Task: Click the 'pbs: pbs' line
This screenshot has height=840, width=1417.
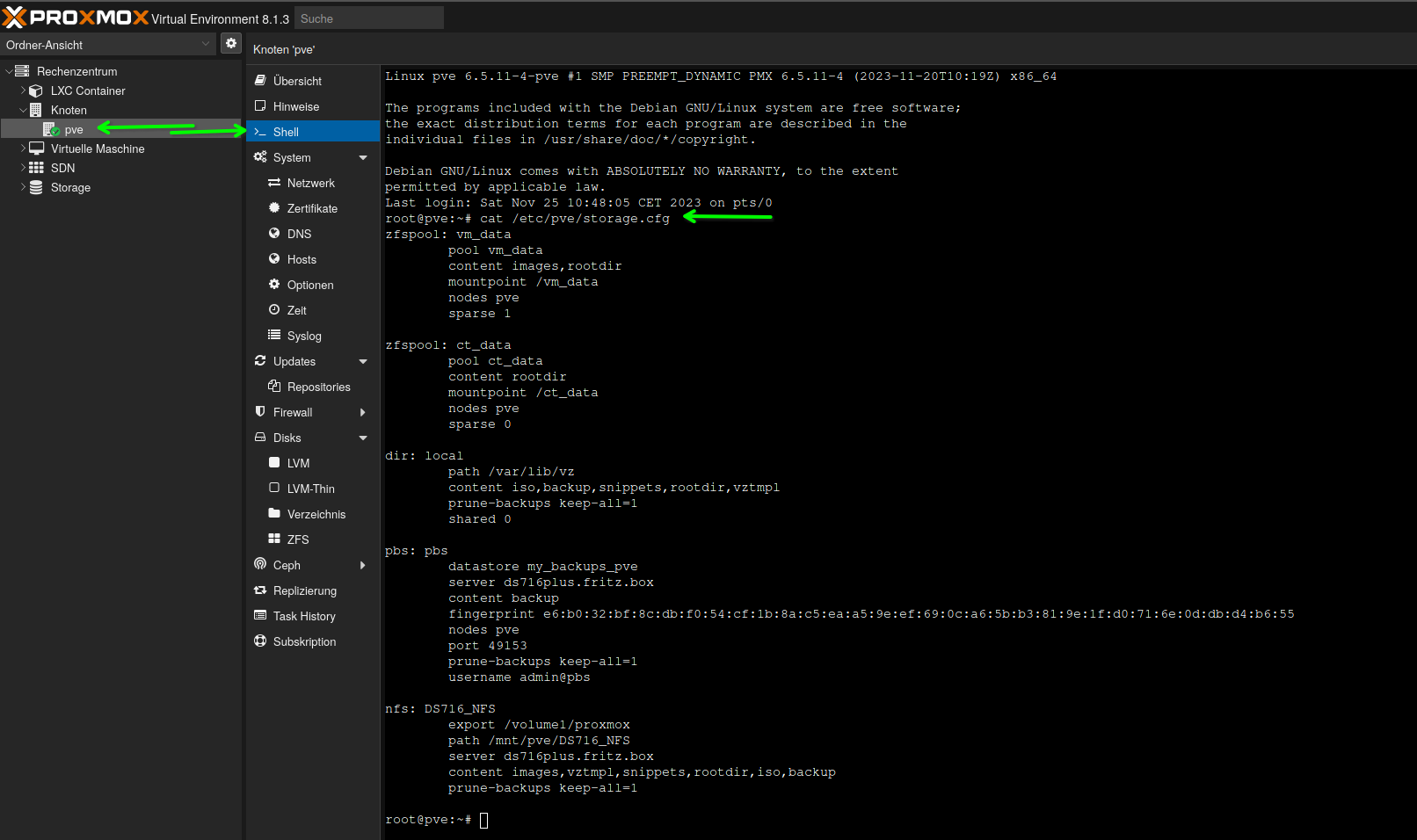Action: tap(416, 551)
